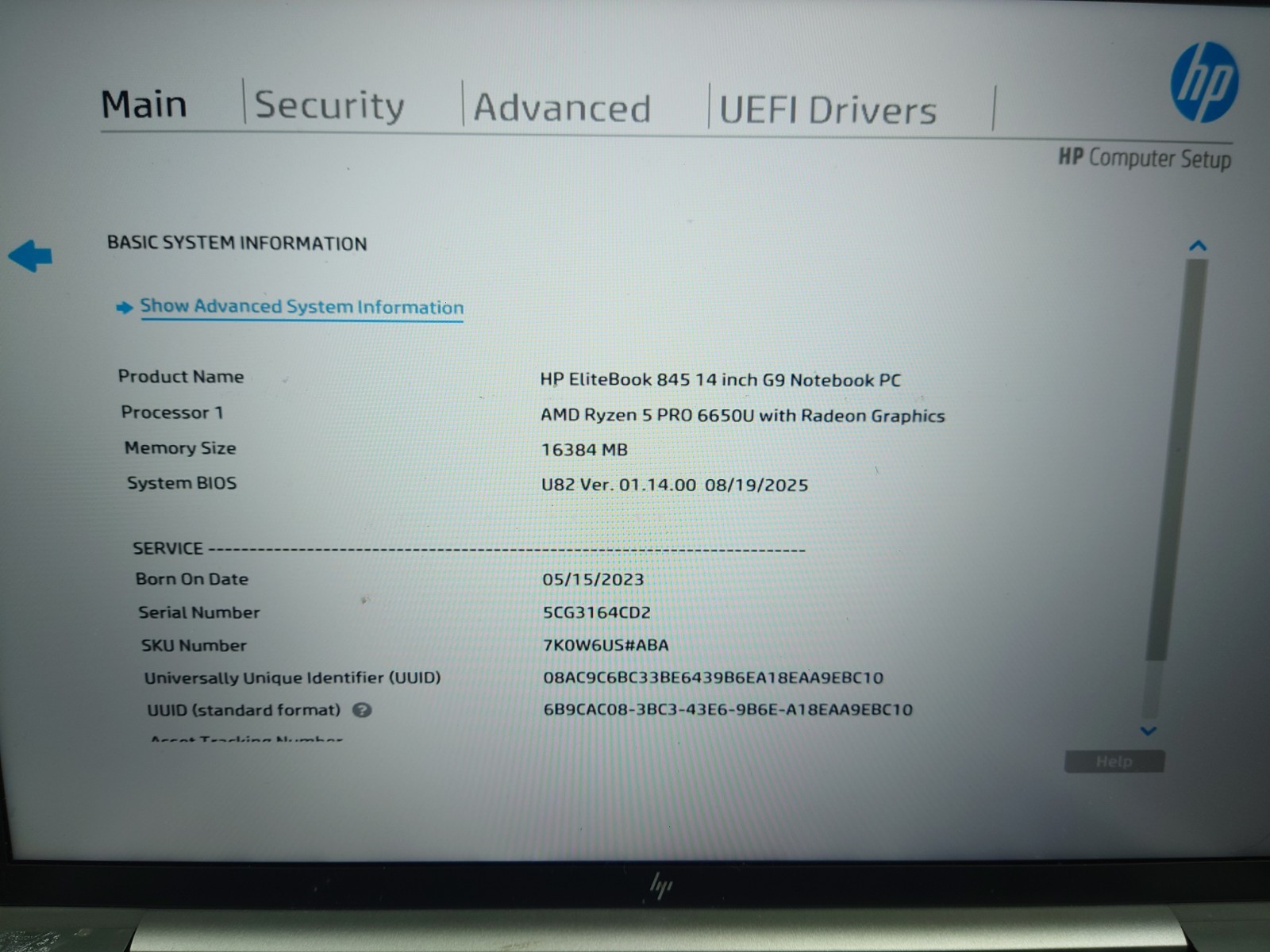
Task: Select the 05/15/2023 date value
Action: click(593, 579)
